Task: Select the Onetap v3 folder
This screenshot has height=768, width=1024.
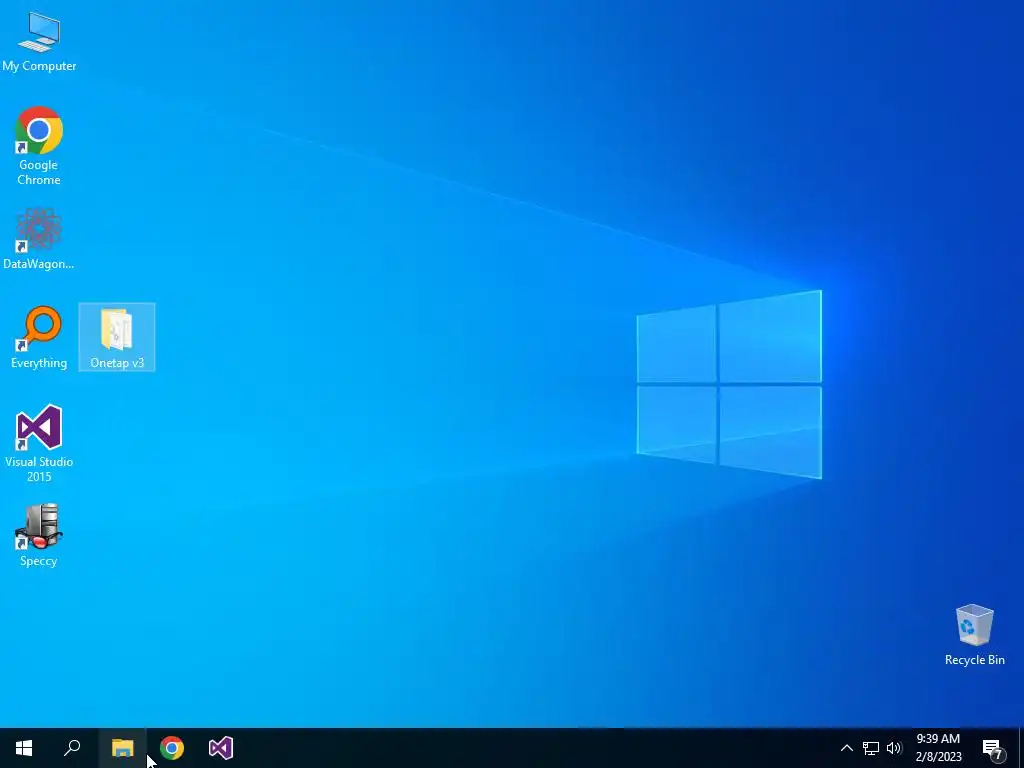Action: click(x=117, y=338)
